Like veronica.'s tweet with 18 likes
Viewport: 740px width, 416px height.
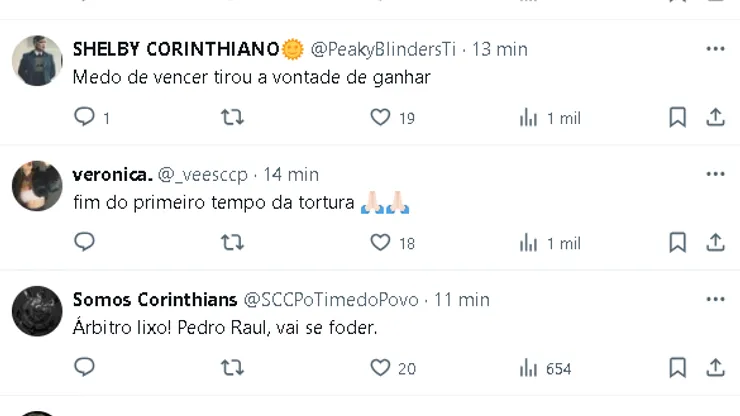[380, 243]
